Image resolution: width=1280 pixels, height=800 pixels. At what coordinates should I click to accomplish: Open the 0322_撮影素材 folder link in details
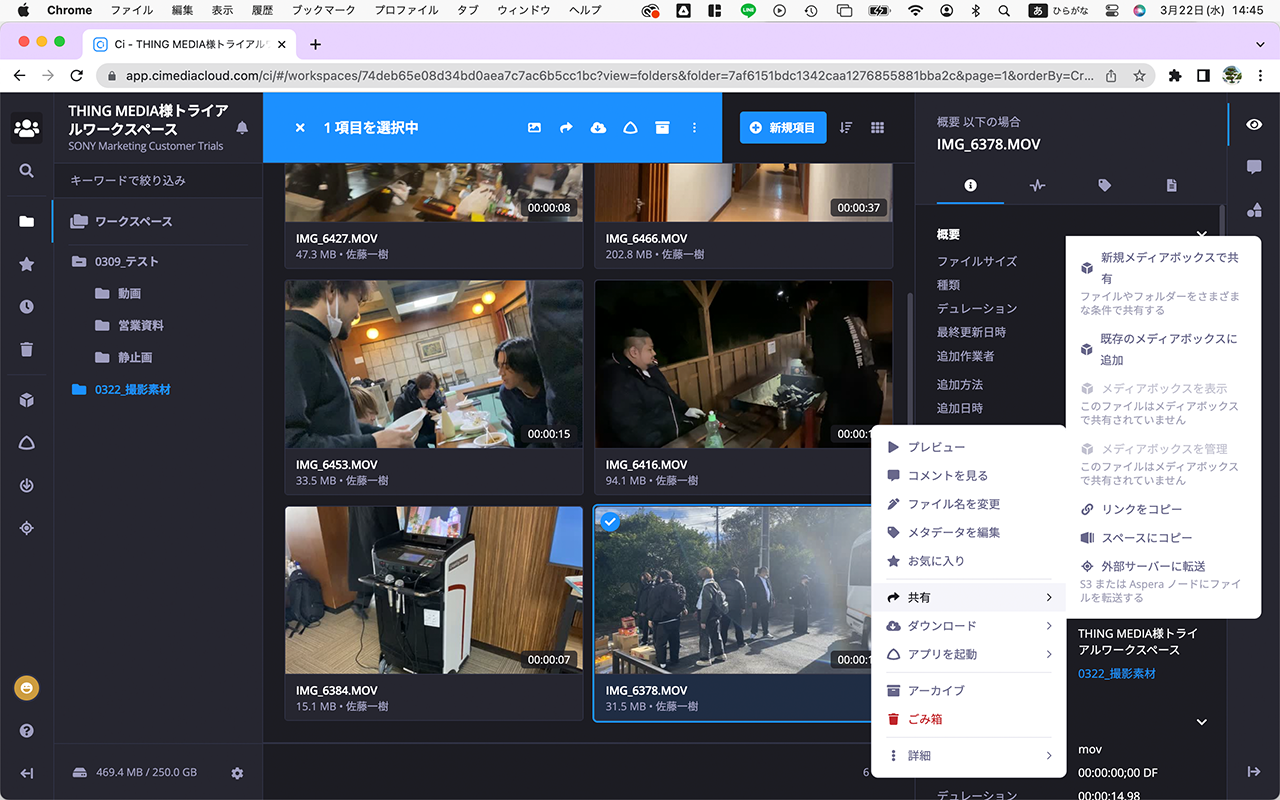[1116, 674]
